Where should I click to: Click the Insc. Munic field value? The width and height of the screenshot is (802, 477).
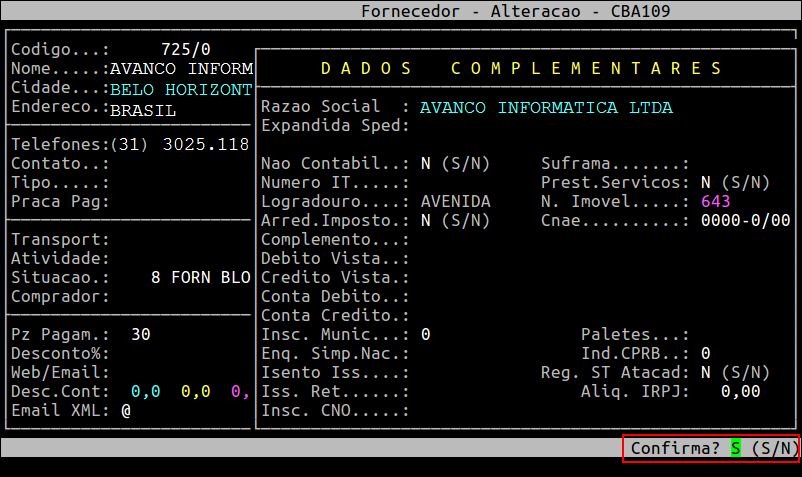tap(425, 335)
